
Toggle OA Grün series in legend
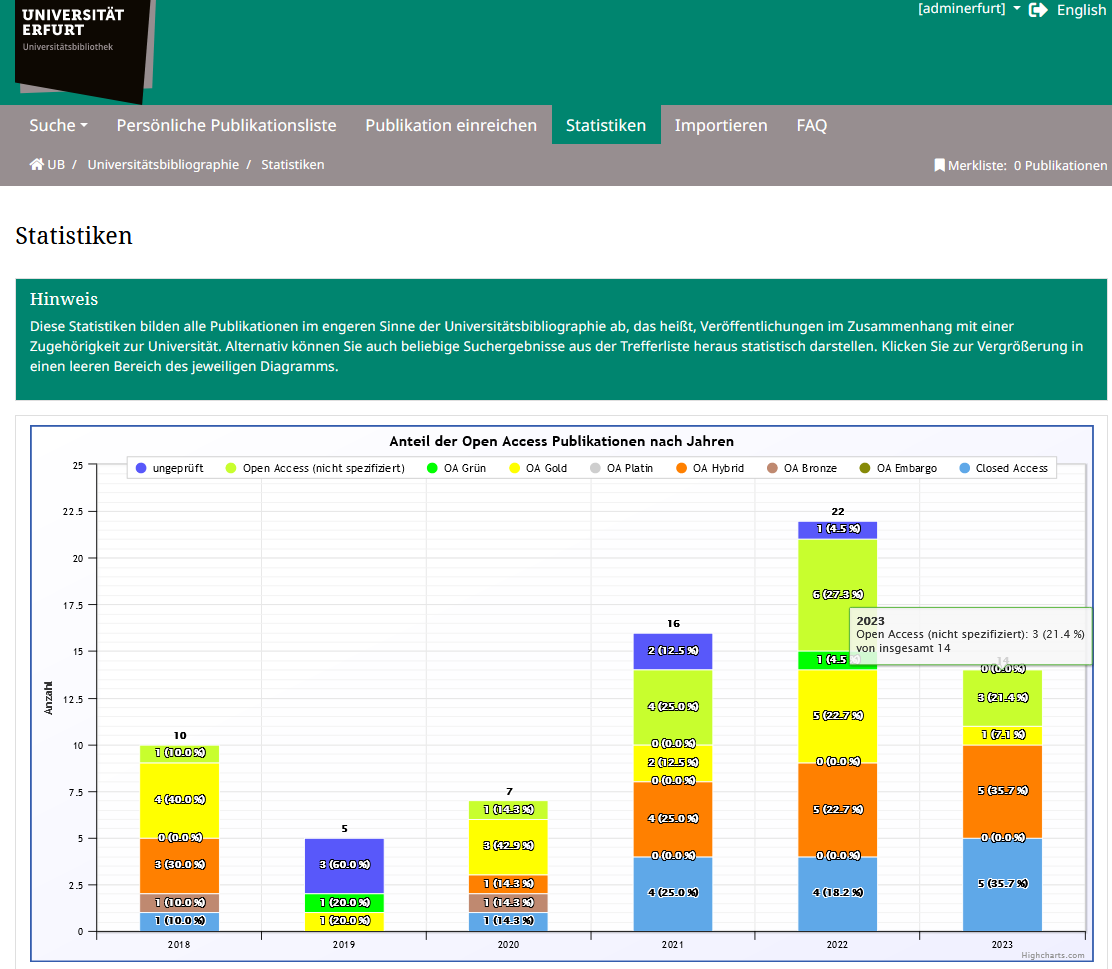(456, 468)
